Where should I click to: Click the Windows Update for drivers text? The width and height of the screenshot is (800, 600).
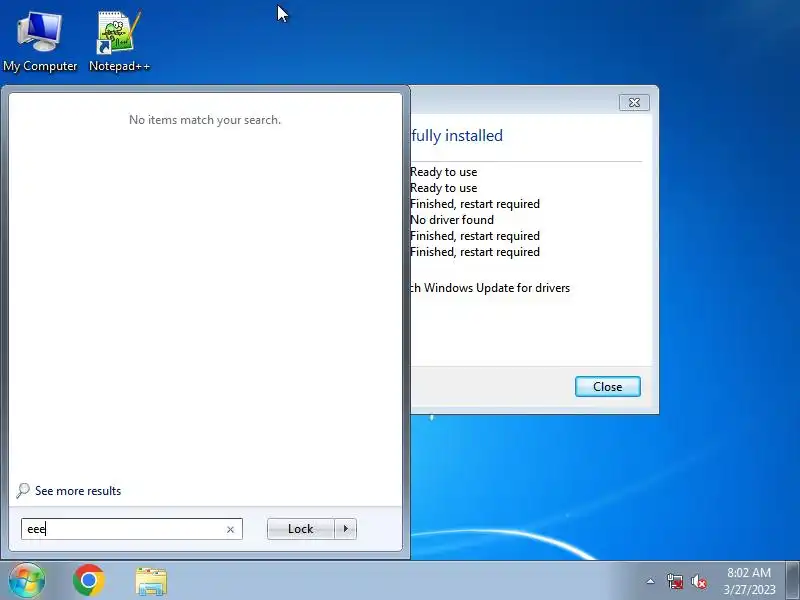(x=490, y=288)
